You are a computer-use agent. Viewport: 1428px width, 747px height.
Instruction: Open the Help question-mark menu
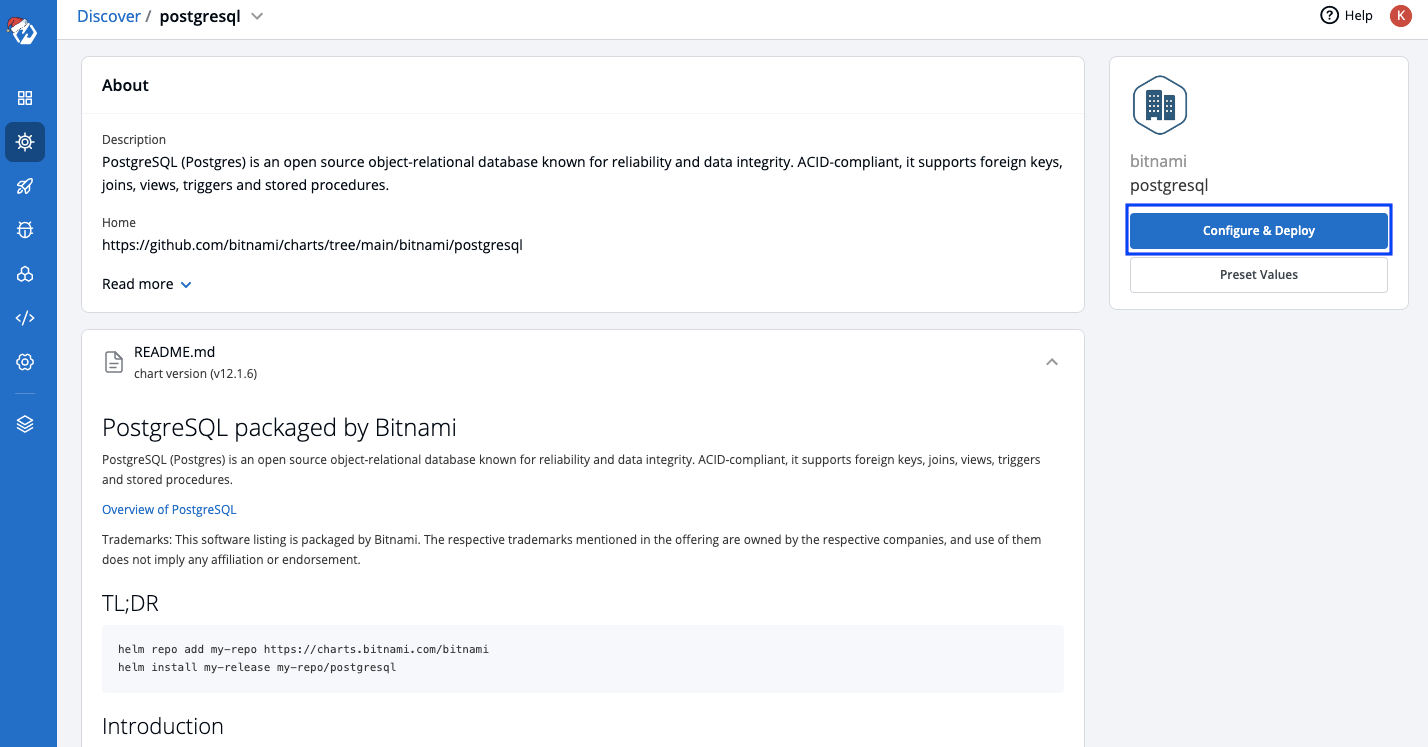(x=1345, y=15)
